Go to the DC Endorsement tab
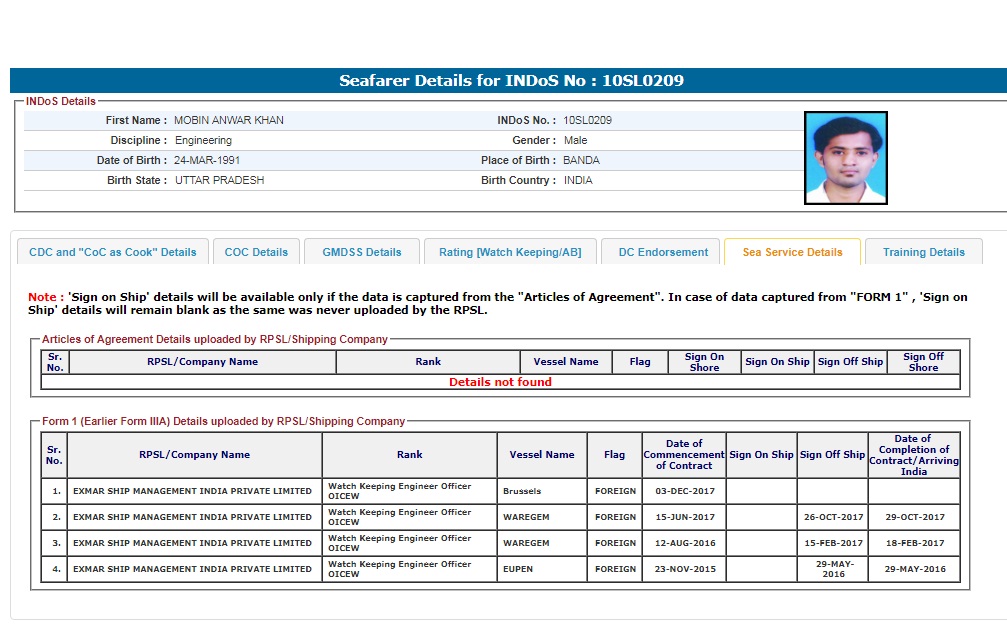Viewport: 1007px width, 624px height. (x=662, y=252)
